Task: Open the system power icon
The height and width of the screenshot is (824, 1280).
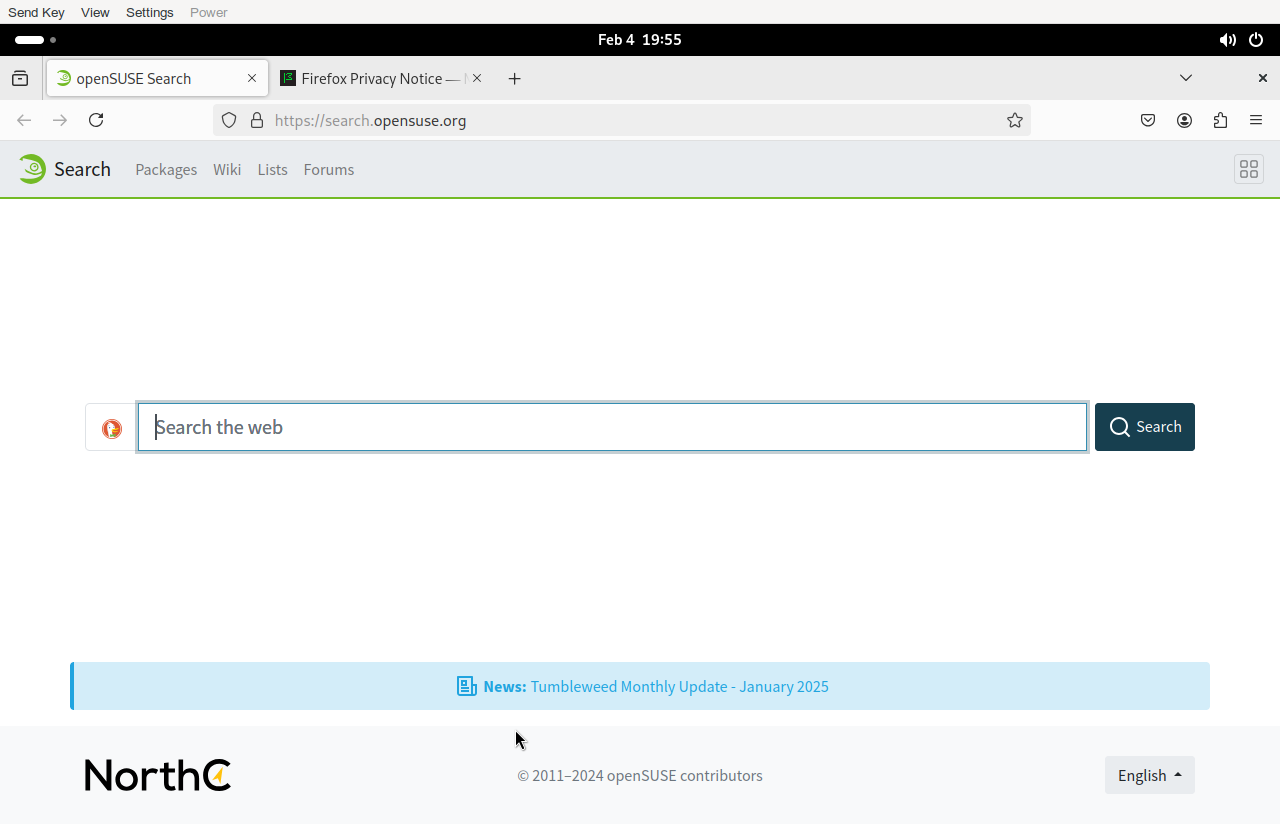Action: 1256,40
